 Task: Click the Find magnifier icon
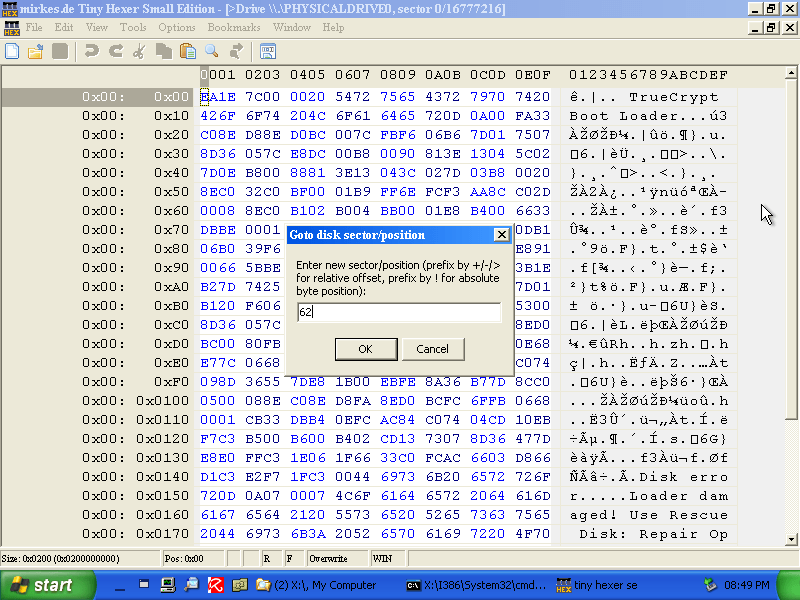pos(212,51)
